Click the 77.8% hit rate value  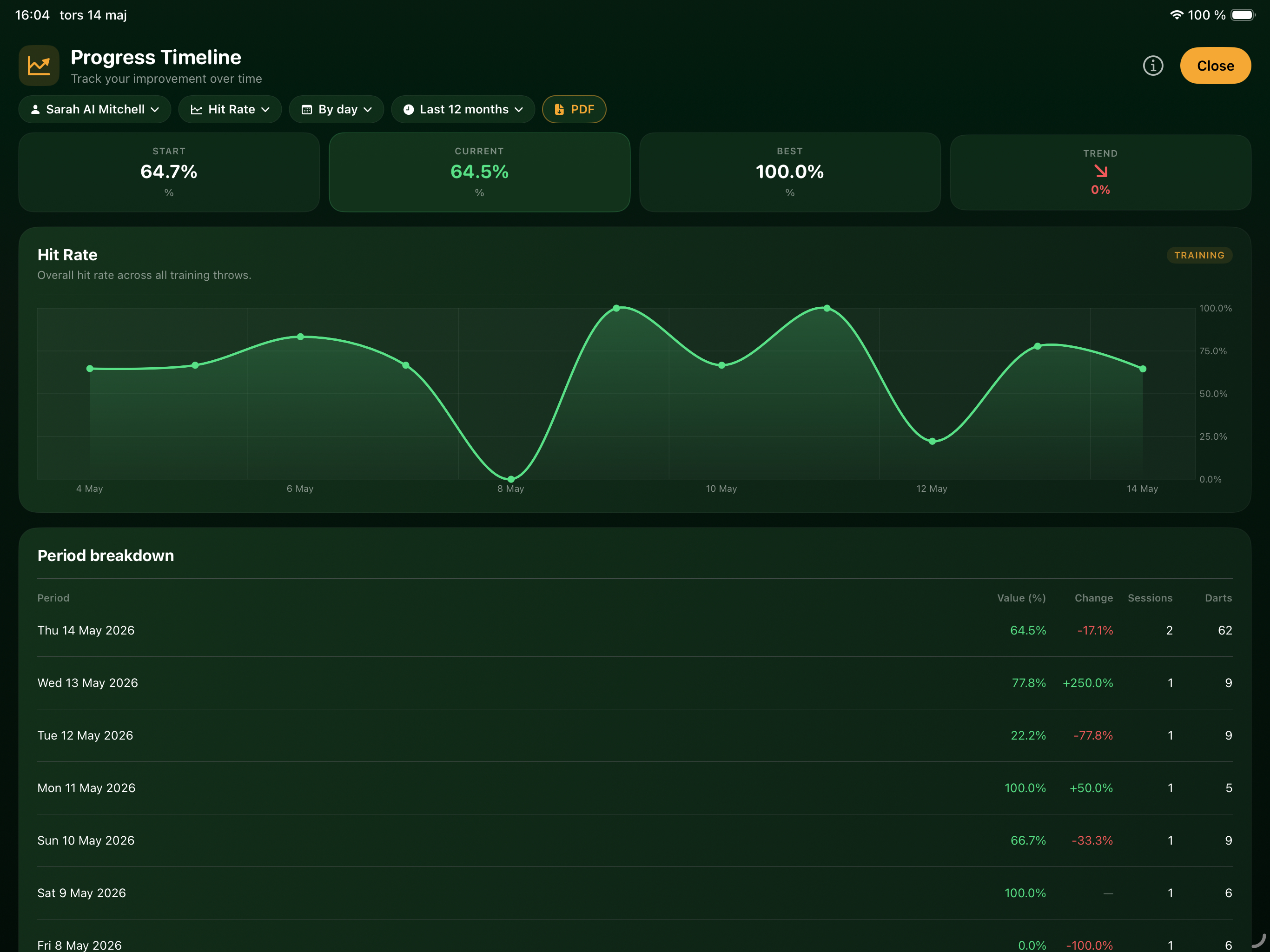(x=1029, y=683)
